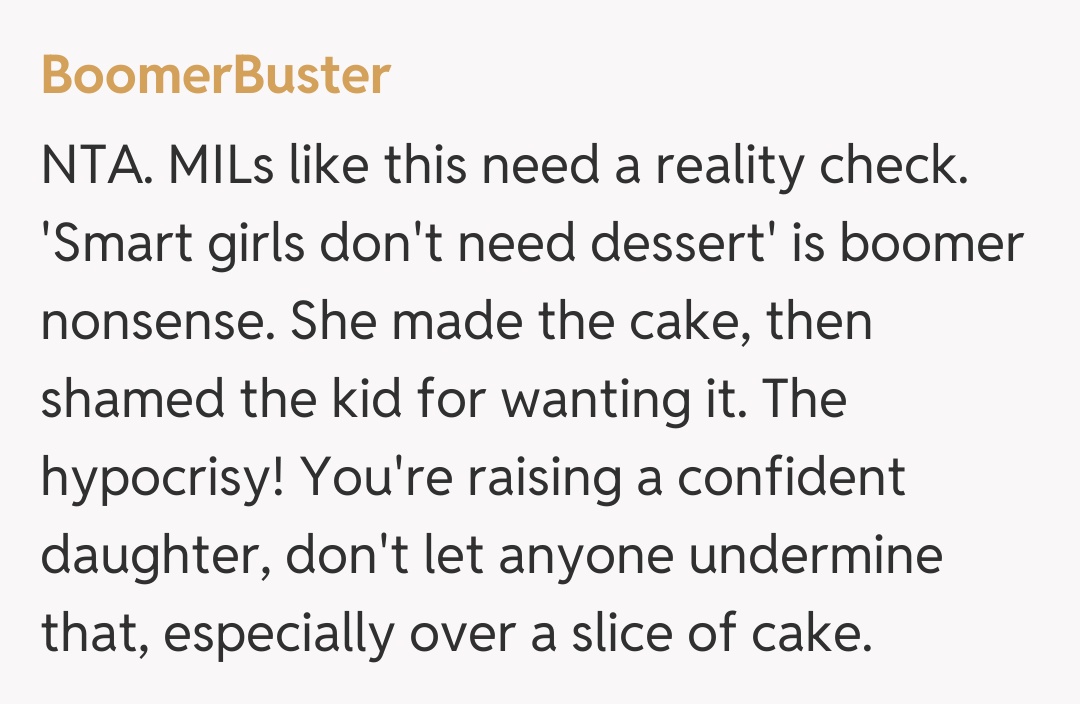Select the word "confident"
The width and height of the screenshot is (1080, 704).
coord(792,478)
